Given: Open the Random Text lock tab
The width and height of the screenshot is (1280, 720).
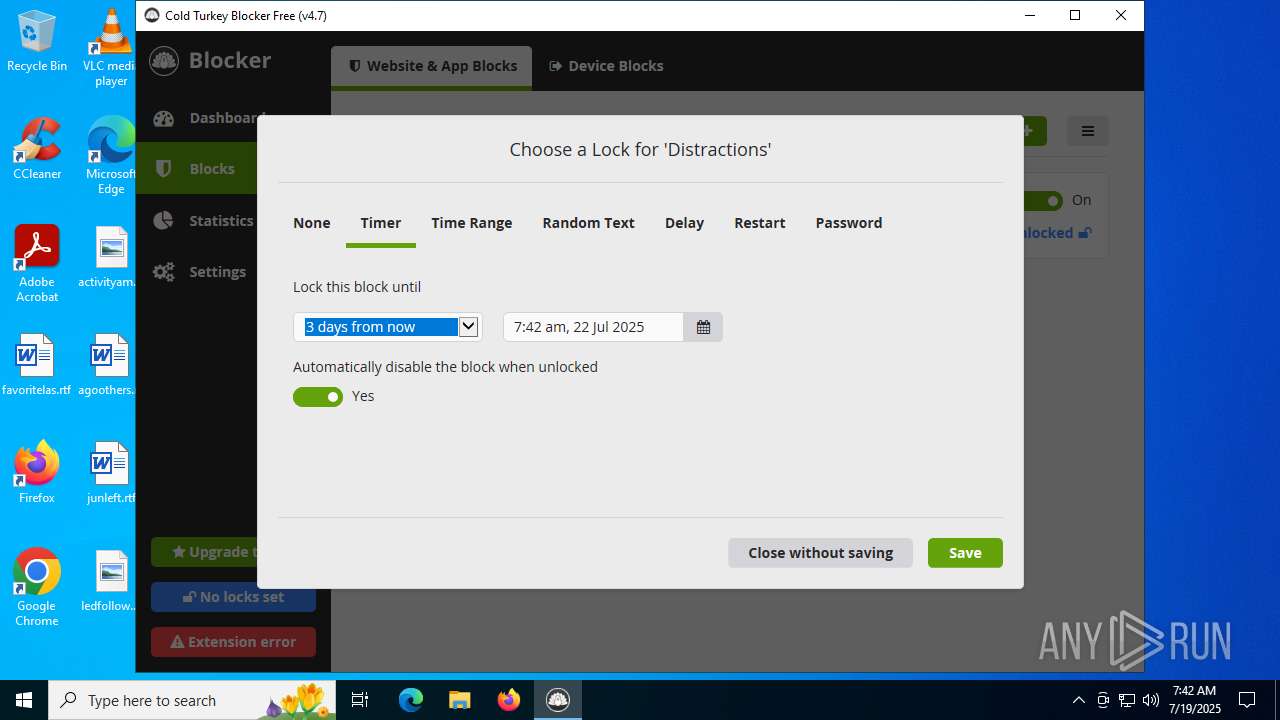Looking at the screenshot, I should [x=588, y=223].
